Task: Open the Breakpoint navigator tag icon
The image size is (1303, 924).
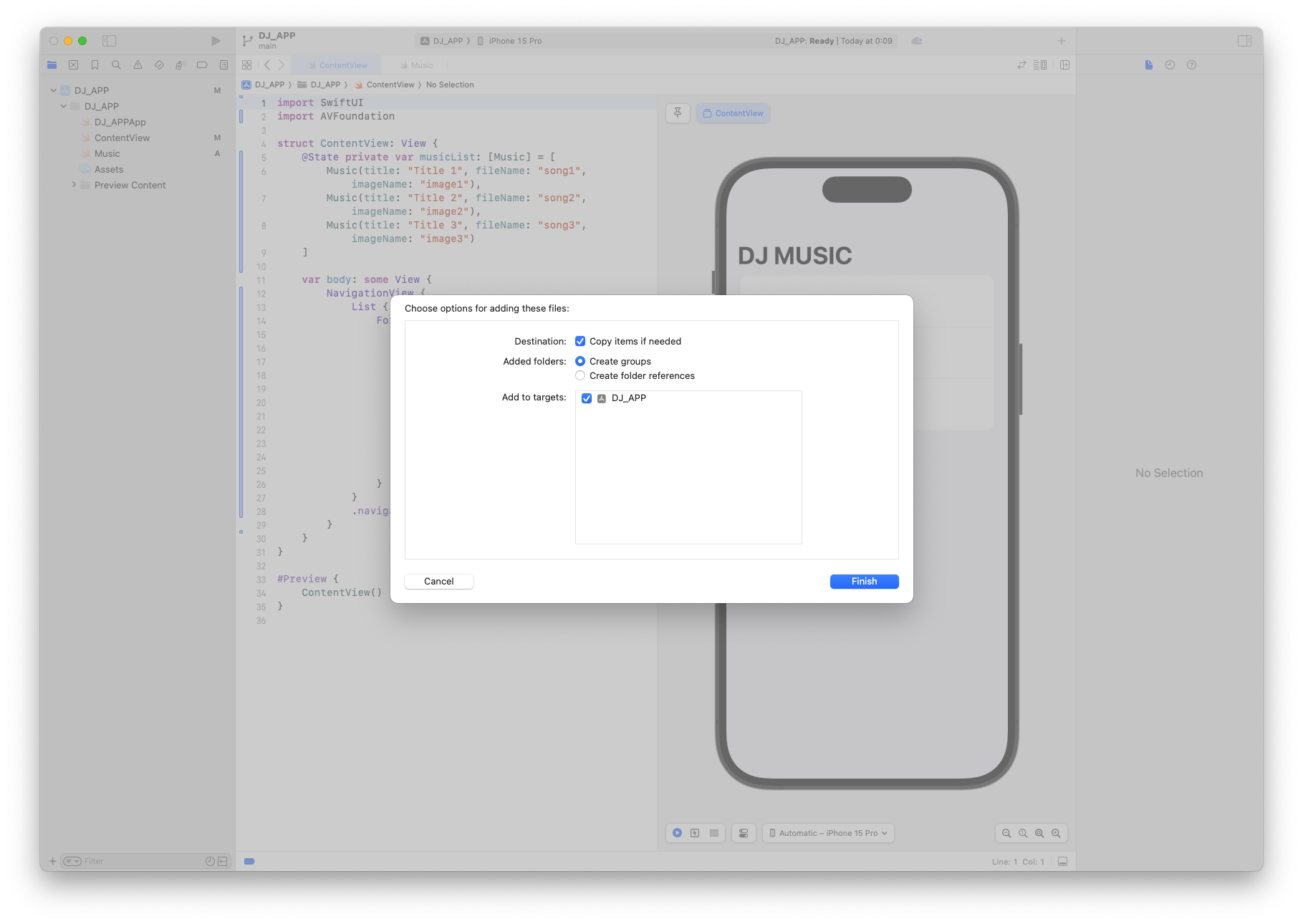Action: (x=202, y=64)
